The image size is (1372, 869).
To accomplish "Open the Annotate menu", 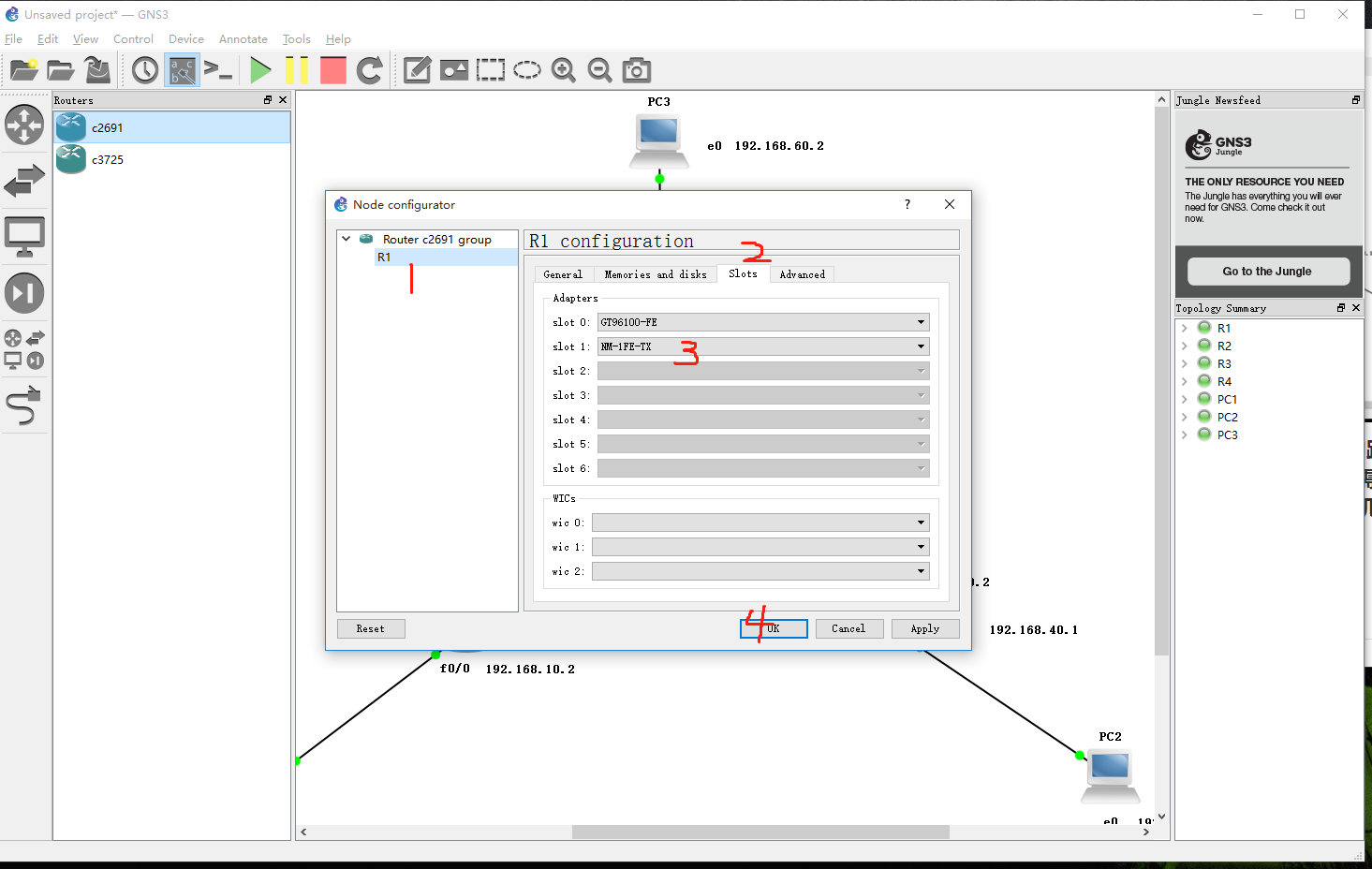I will coord(243,39).
